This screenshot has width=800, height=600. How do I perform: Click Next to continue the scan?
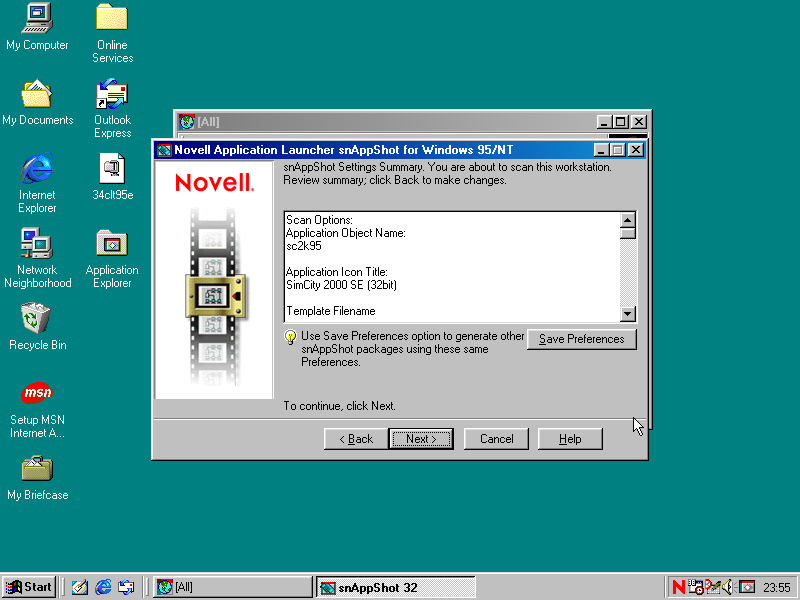421,439
